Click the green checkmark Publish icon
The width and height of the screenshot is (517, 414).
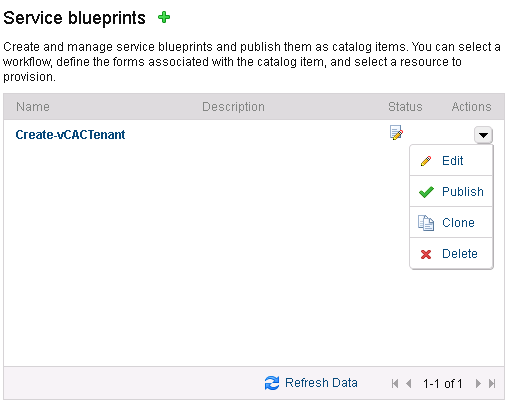[426, 192]
